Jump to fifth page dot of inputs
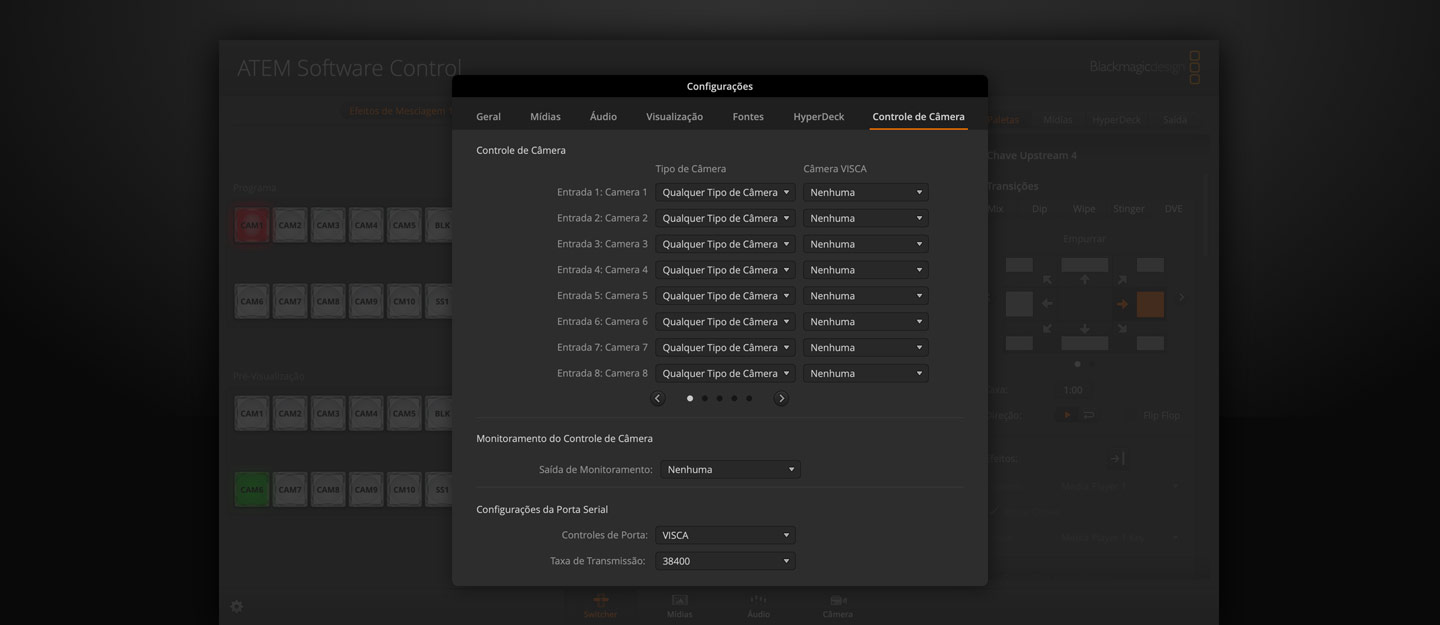This screenshot has width=1440, height=625. pos(749,398)
